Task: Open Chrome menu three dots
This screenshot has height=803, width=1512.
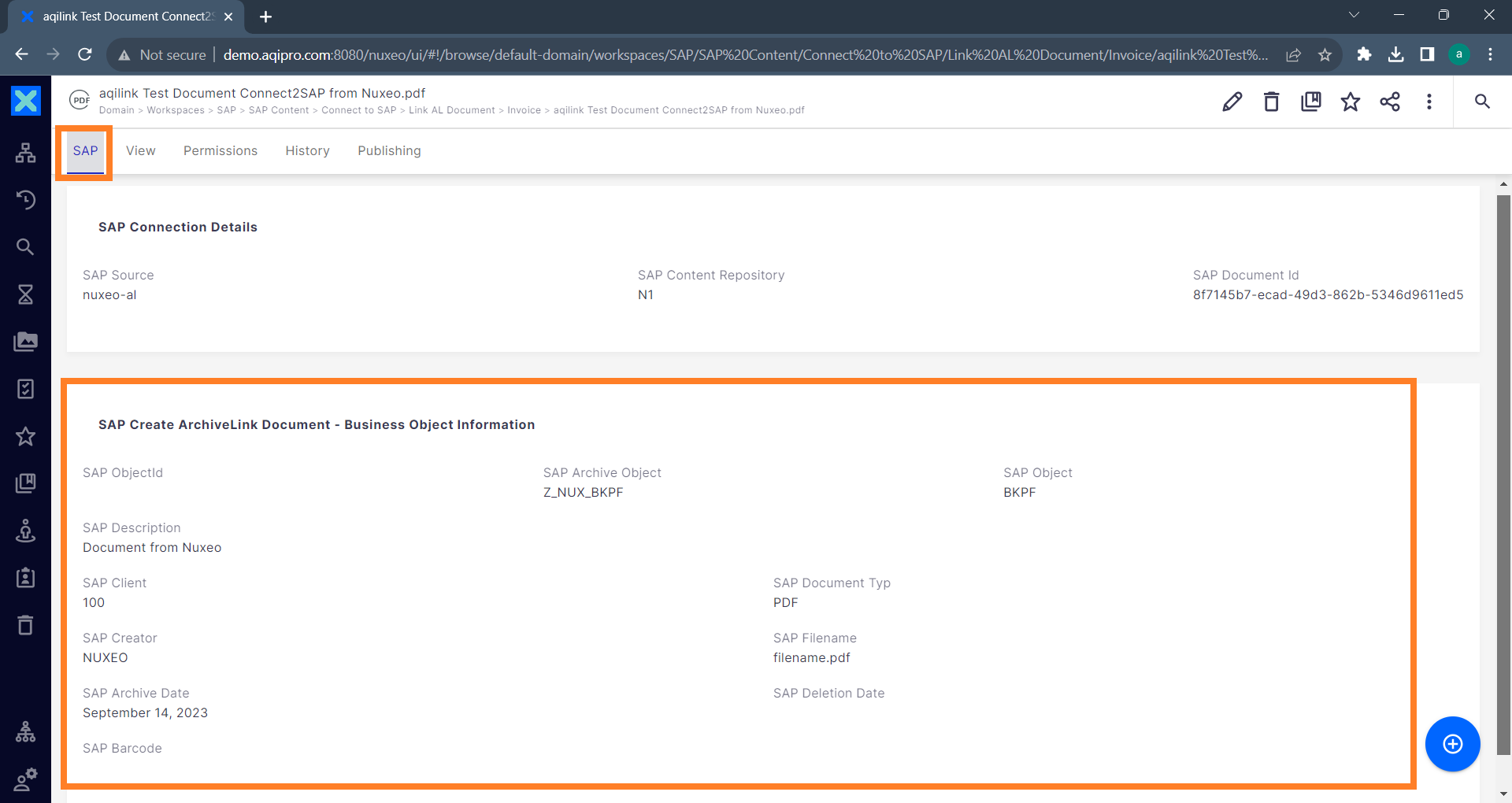Action: [x=1490, y=54]
